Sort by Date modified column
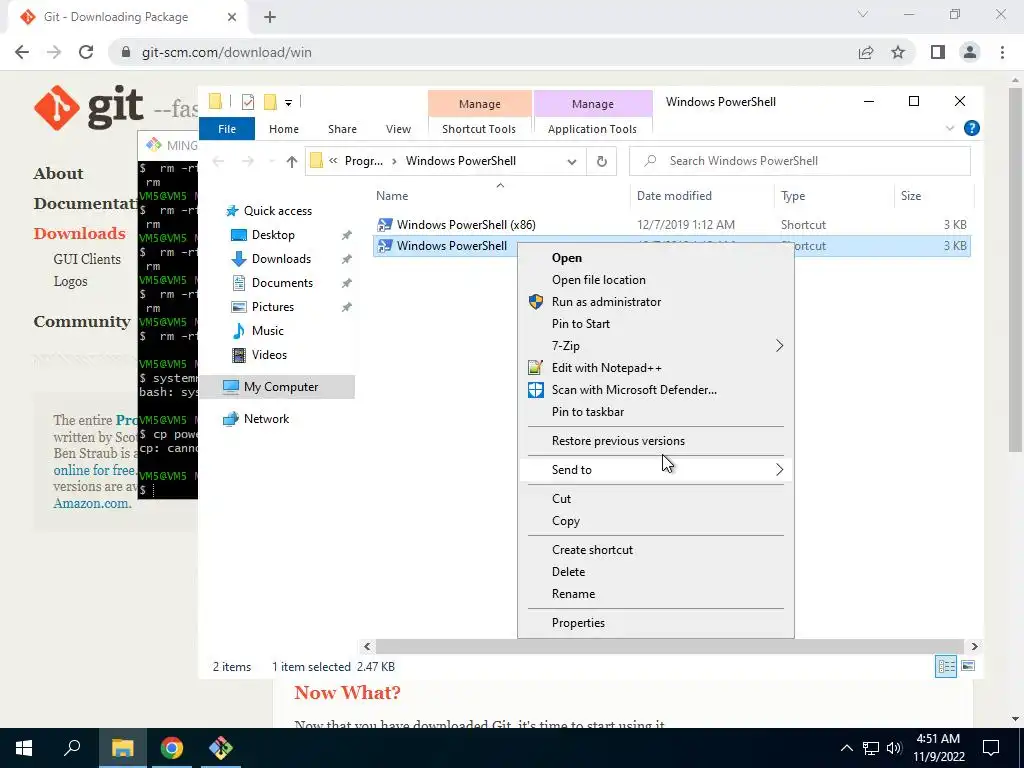 click(x=674, y=196)
